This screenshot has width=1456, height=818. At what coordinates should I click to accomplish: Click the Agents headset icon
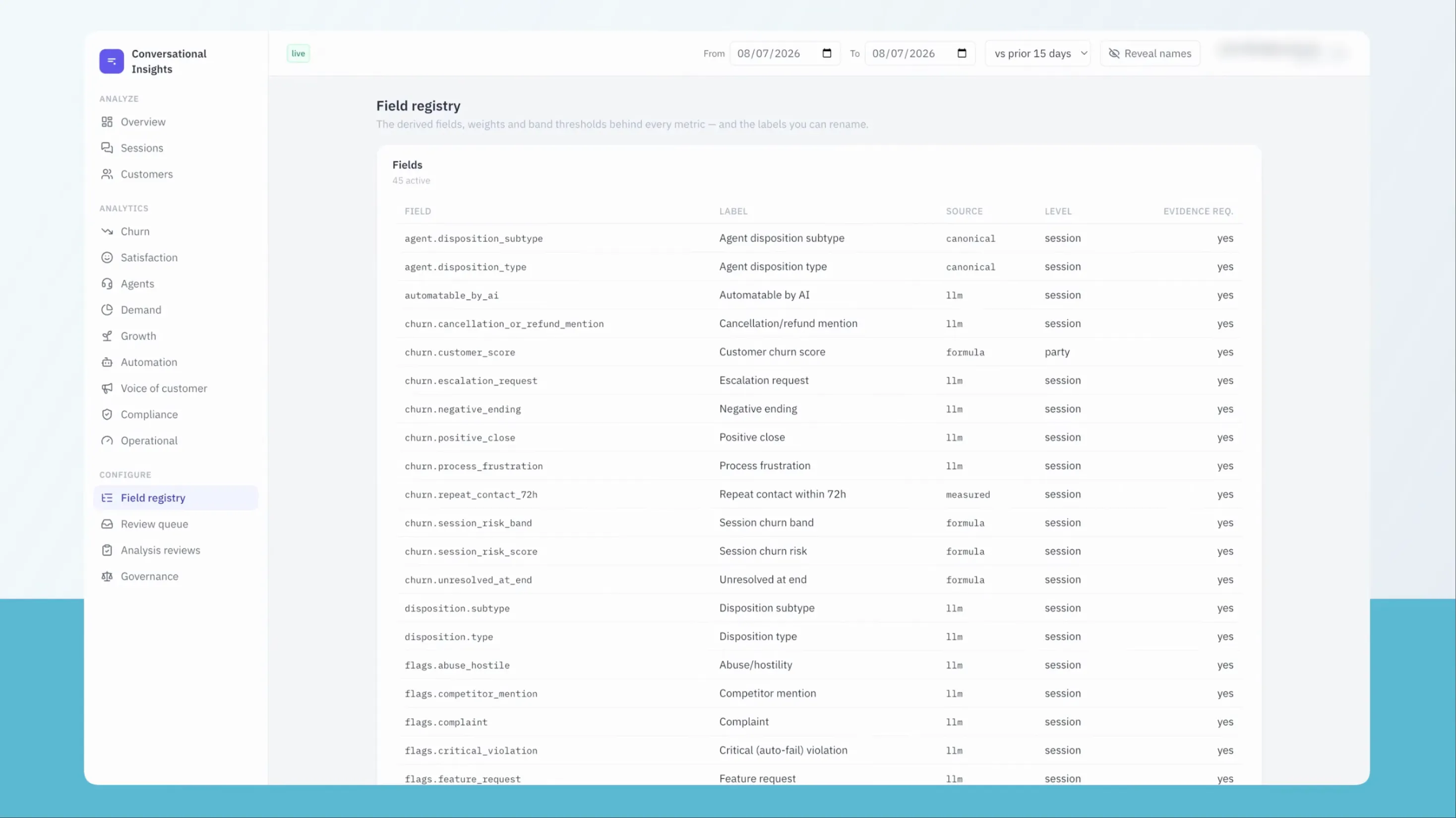coord(107,284)
